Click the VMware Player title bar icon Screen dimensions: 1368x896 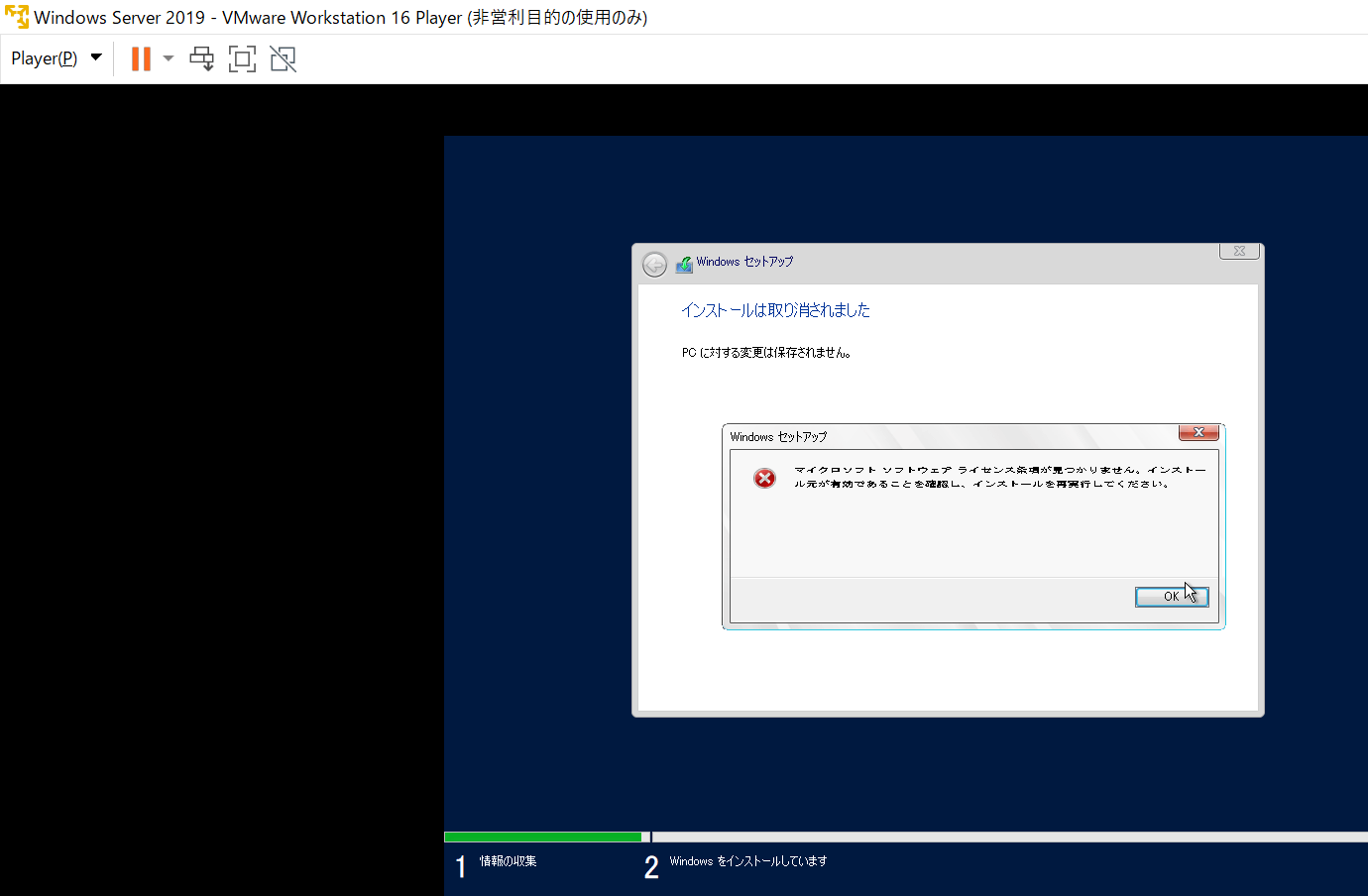click(17, 17)
